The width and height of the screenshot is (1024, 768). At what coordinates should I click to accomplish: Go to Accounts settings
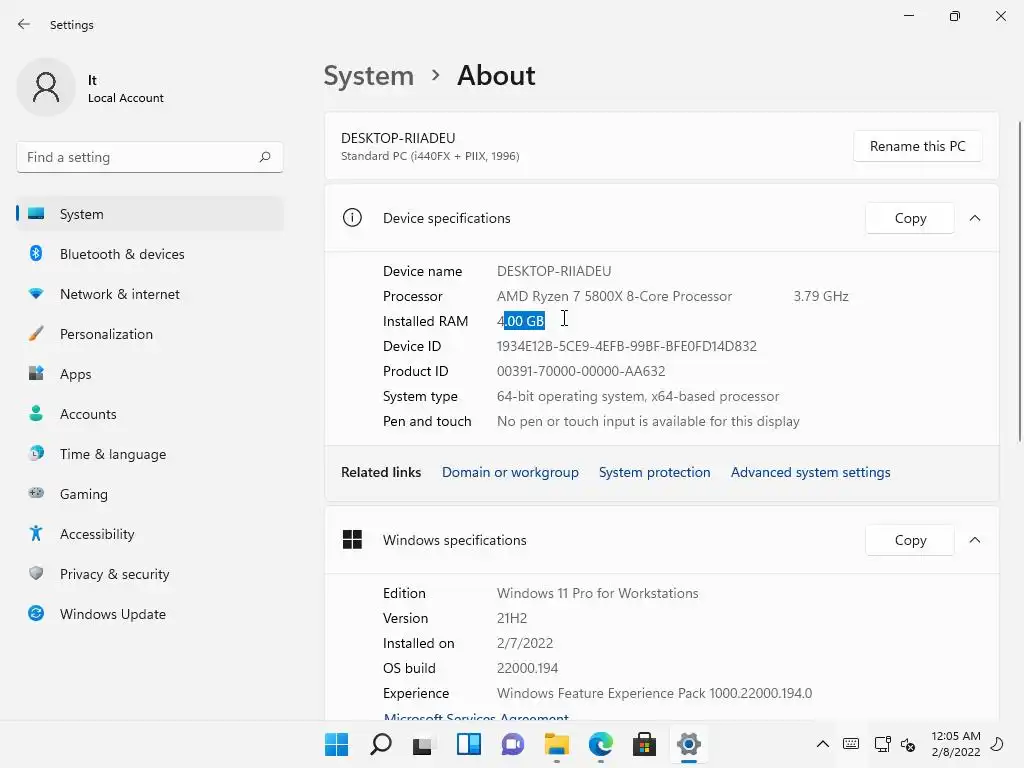[150, 413]
